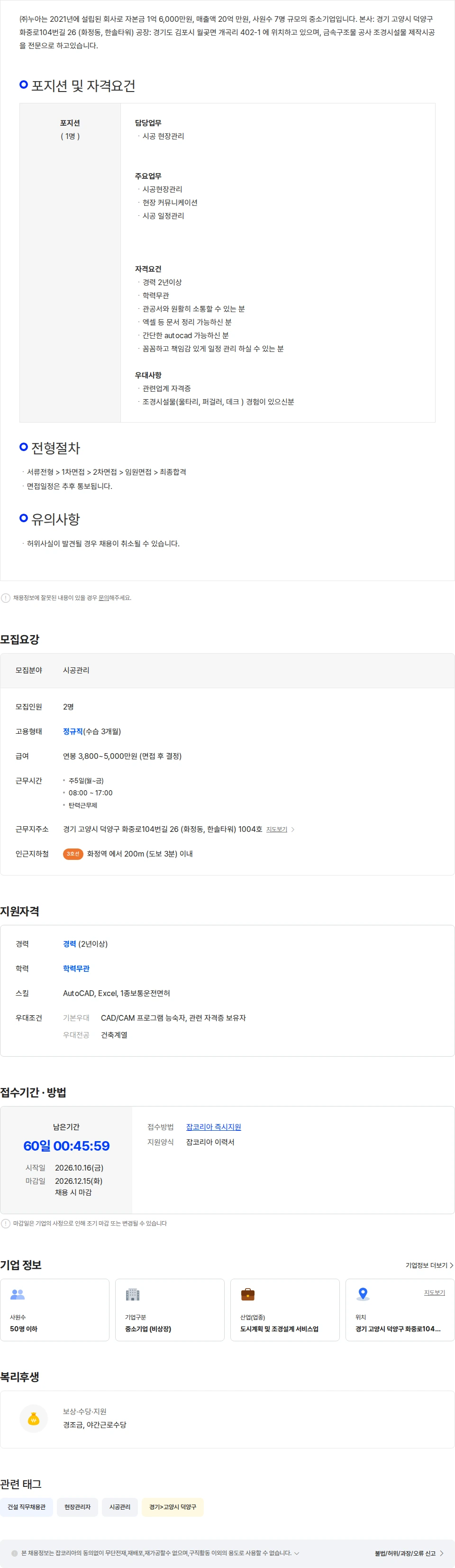Click the arrow after 기업정보 더보기
This screenshot has height=1568, width=455.
(x=451, y=1265)
